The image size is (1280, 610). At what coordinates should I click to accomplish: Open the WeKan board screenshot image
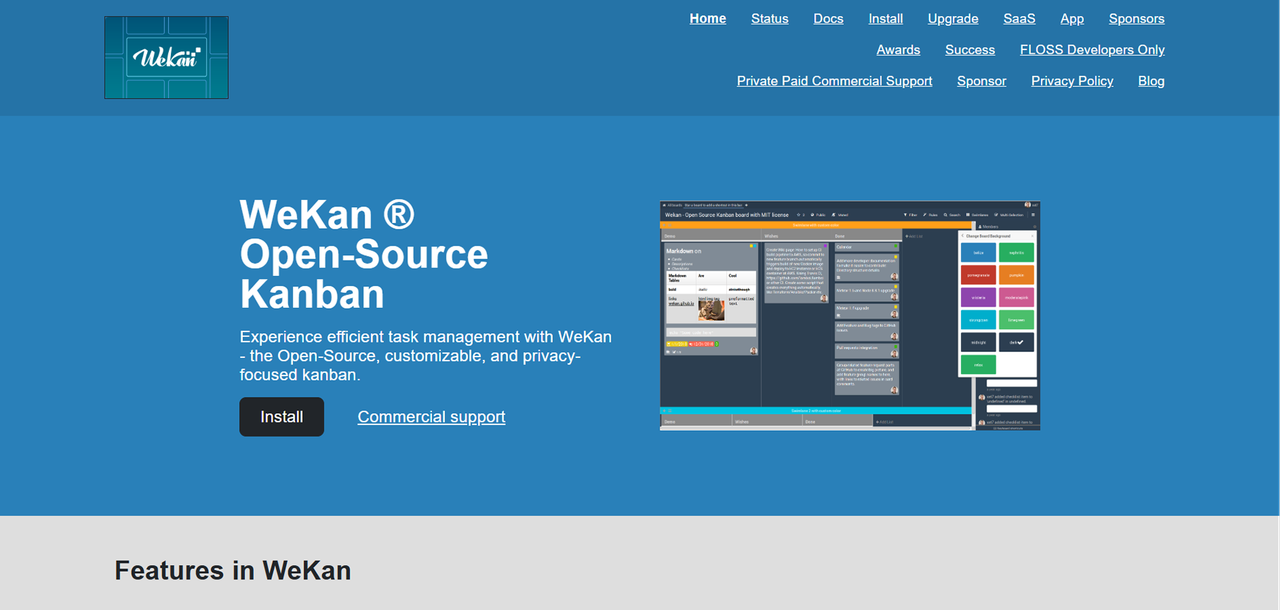click(850, 315)
